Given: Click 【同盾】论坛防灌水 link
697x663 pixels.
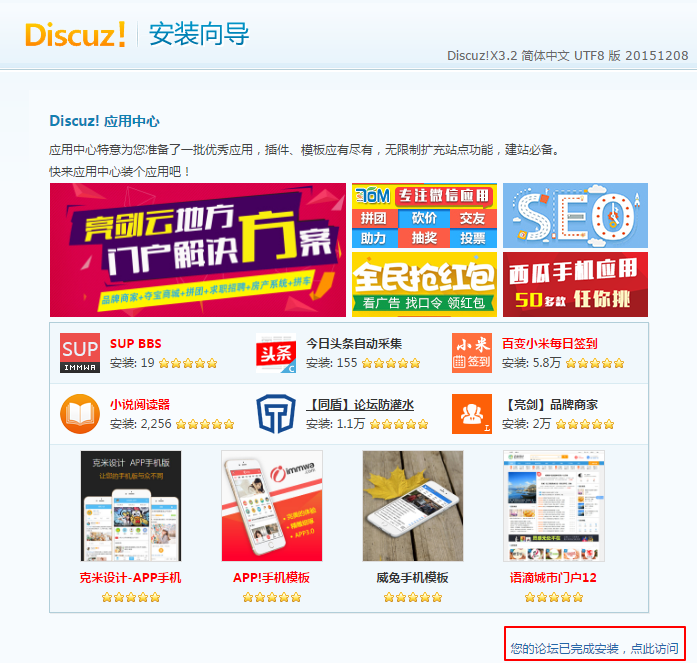Looking at the screenshot, I should point(360,404).
